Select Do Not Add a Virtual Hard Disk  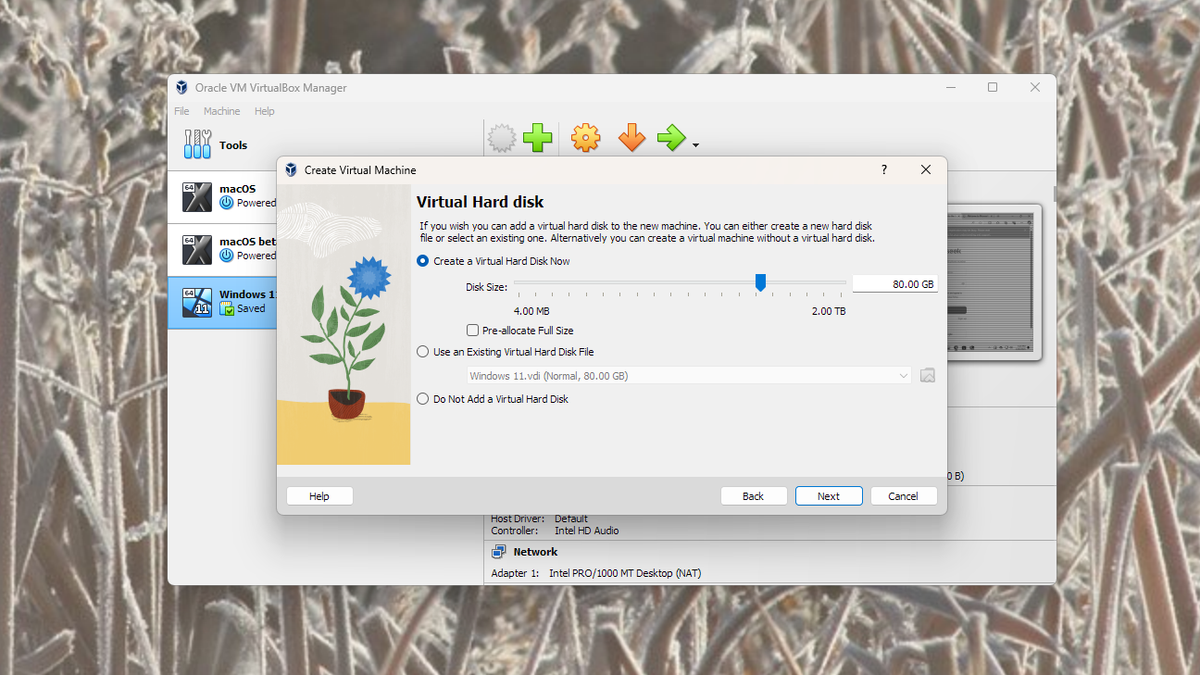coord(423,398)
